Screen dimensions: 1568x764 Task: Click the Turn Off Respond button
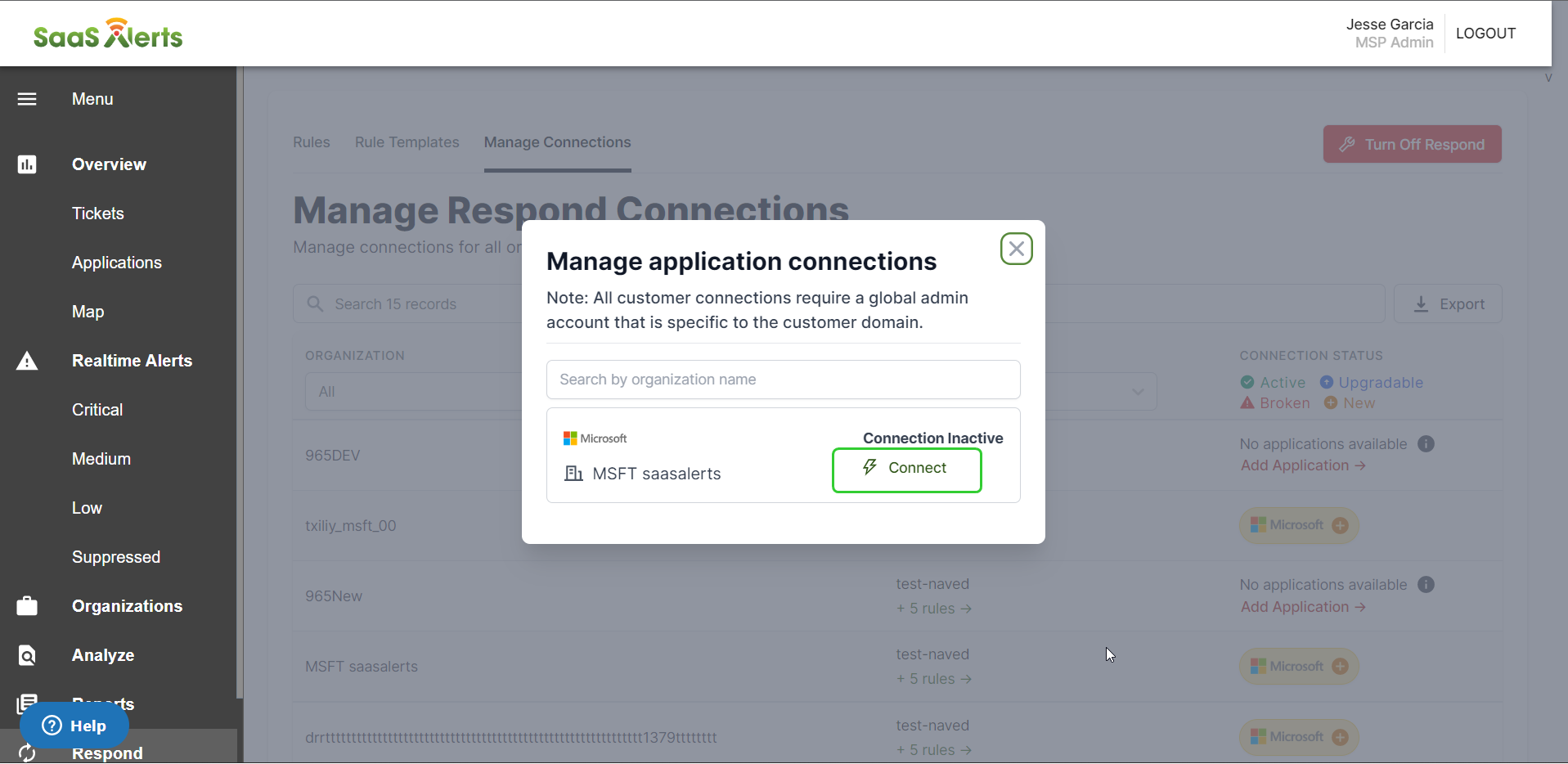(1412, 144)
